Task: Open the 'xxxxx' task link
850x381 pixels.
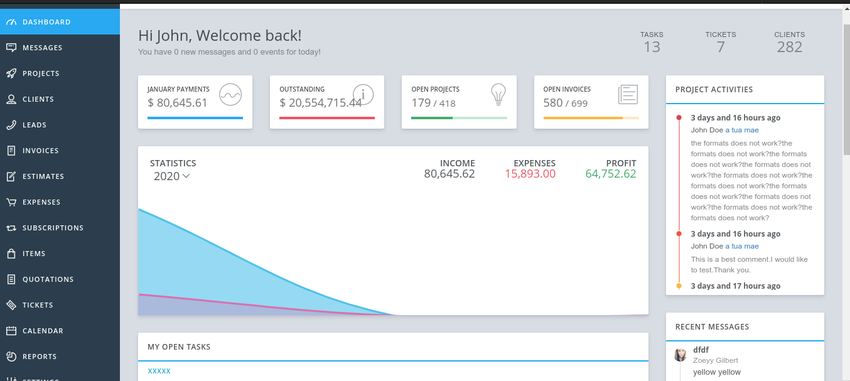Action: pyautogui.click(x=159, y=371)
